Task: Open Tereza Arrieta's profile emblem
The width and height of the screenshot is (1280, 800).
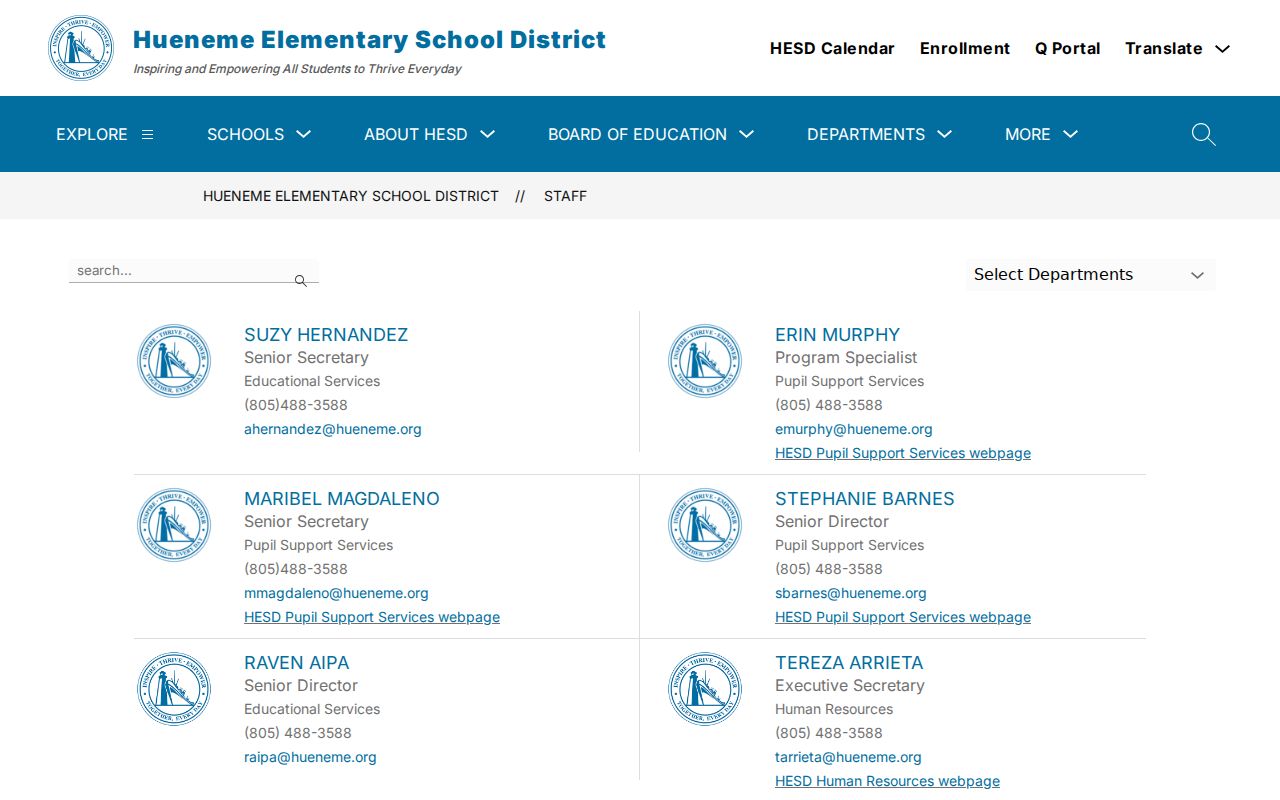Action: [x=705, y=689]
